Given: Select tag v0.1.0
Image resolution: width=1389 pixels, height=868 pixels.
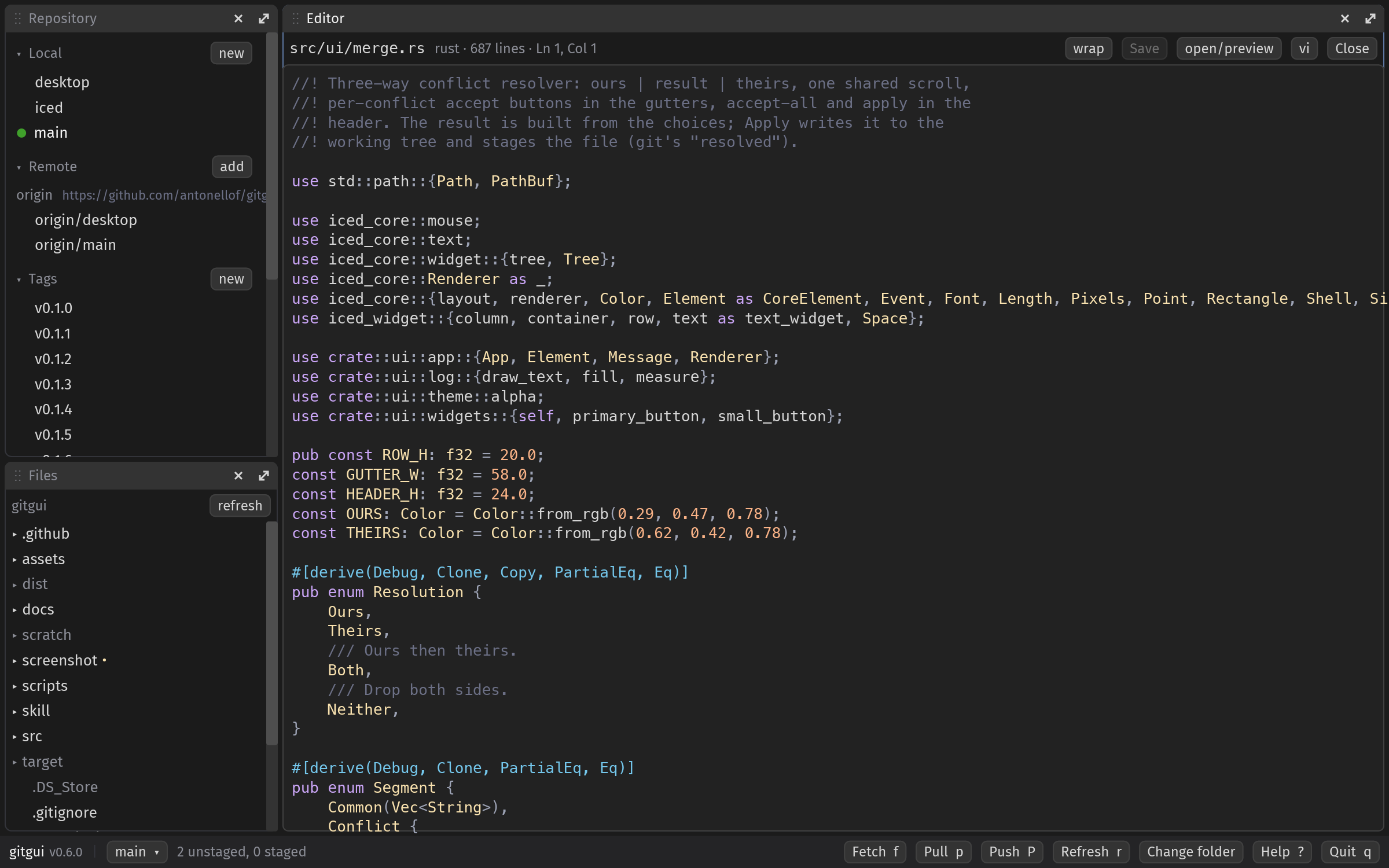Looking at the screenshot, I should click(53, 308).
